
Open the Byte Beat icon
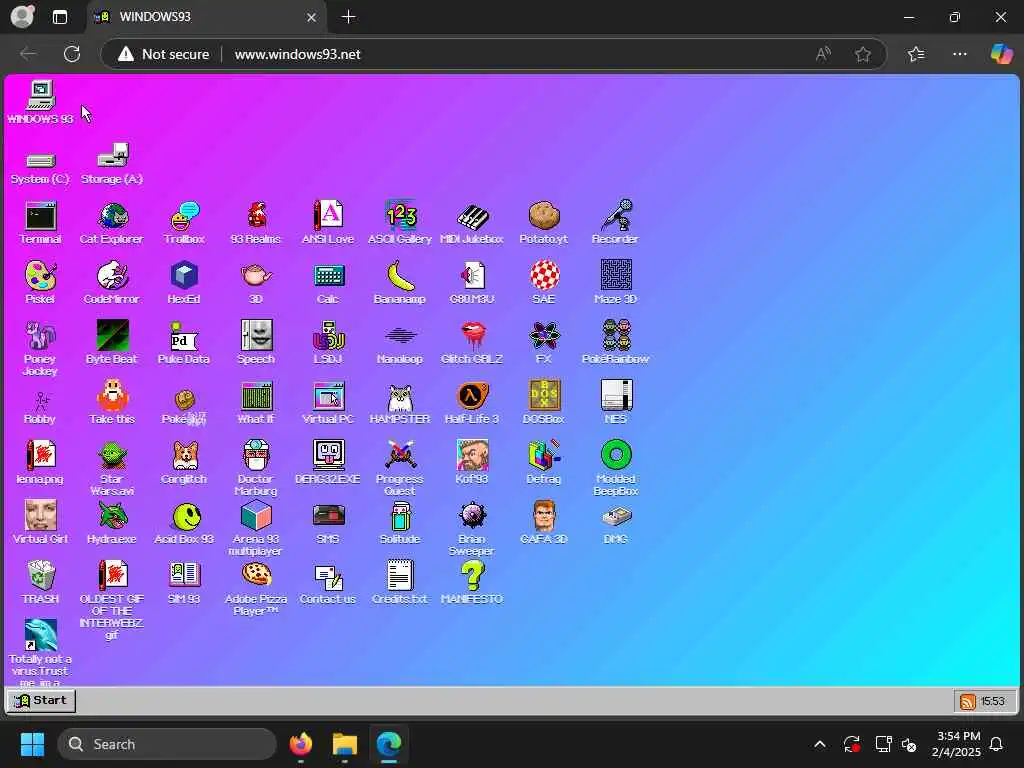(x=112, y=343)
